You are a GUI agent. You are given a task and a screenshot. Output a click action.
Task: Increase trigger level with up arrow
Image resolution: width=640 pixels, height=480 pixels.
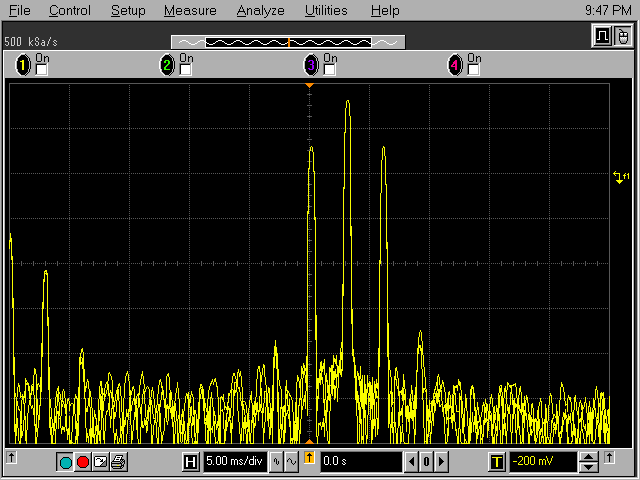[589, 457]
